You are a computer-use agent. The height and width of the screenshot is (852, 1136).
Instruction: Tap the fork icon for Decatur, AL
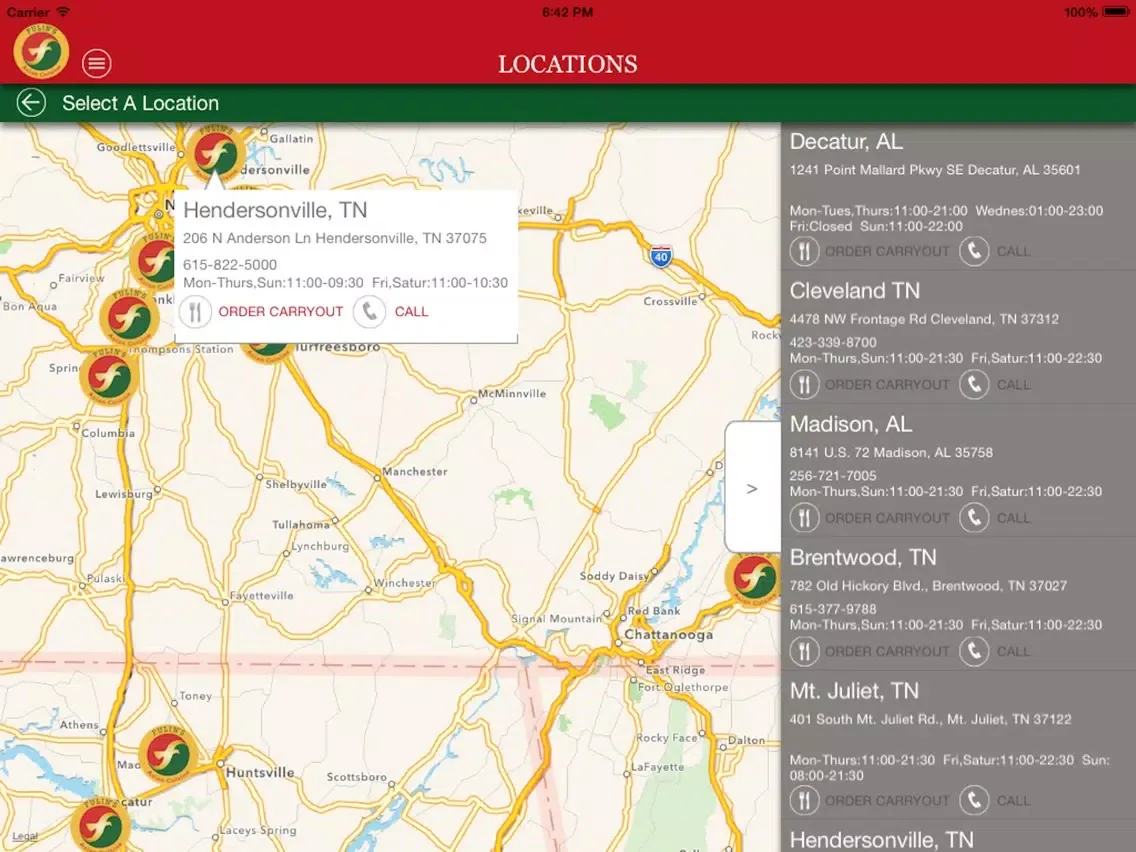(x=804, y=251)
